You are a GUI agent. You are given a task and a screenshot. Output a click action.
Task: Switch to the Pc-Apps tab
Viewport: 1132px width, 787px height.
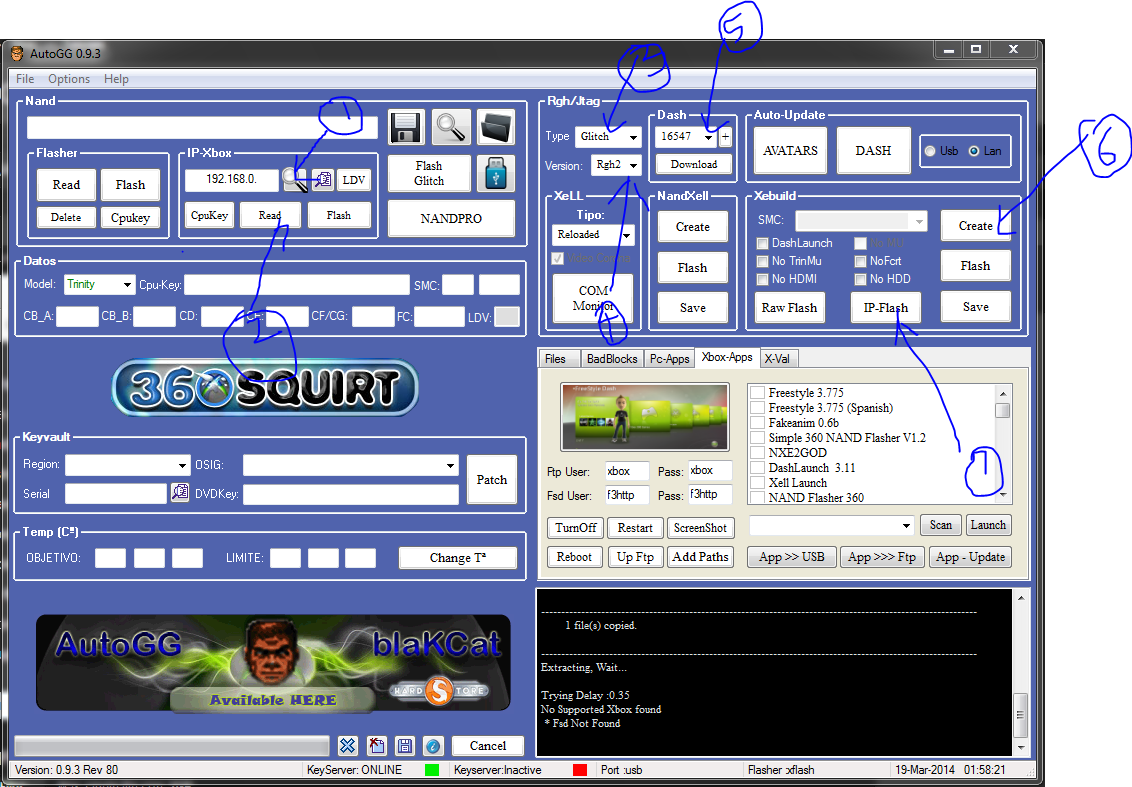[x=669, y=359]
